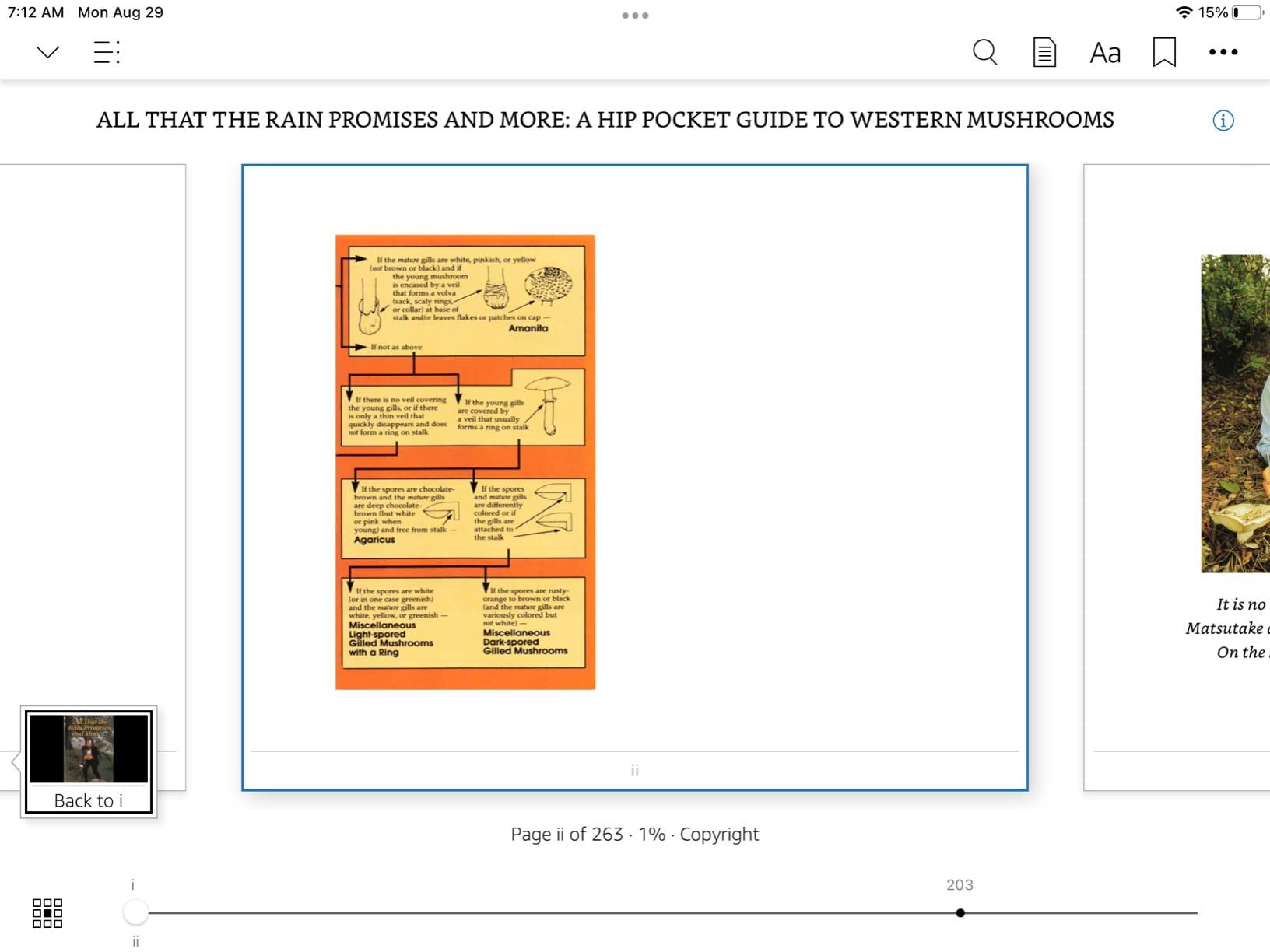This screenshot has height=952, width=1270.
Task: Tap the 203 label above the slider
Action: tap(960, 885)
